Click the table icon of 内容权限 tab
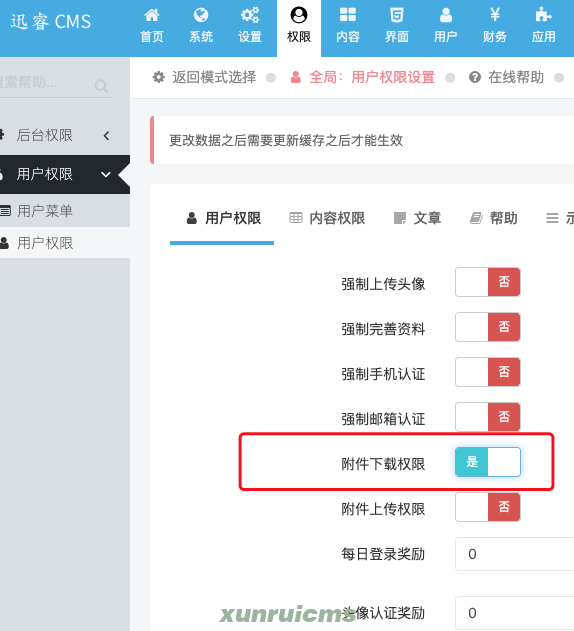 [x=296, y=218]
